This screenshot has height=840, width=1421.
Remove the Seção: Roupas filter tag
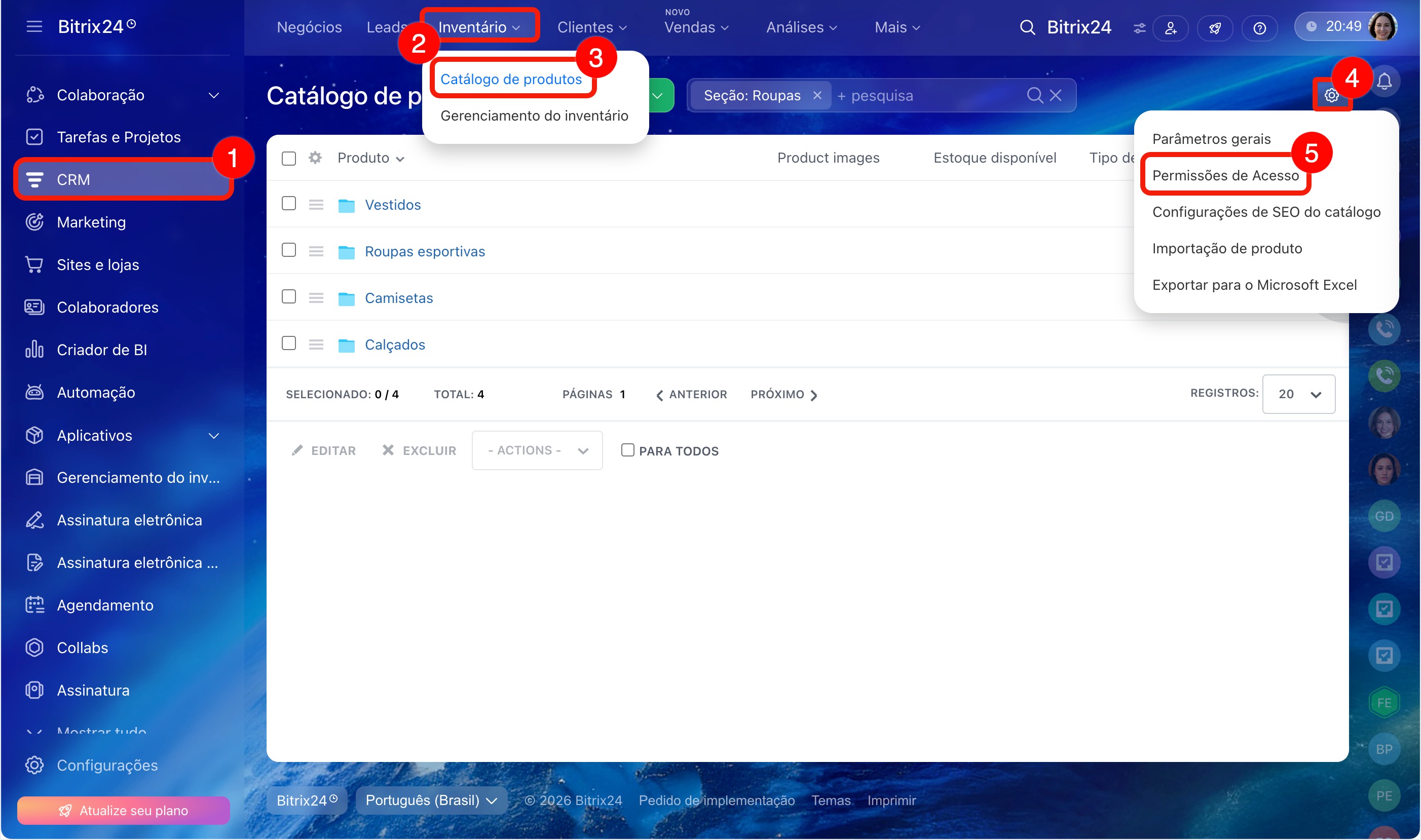[817, 95]
